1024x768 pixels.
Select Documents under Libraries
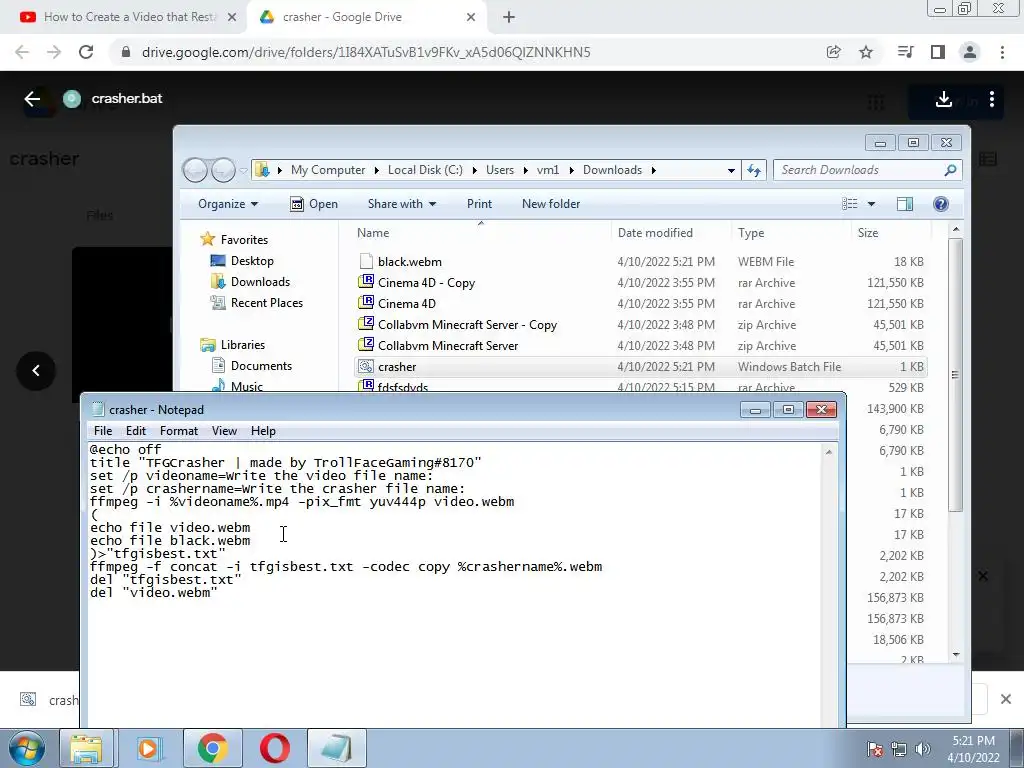251,366
